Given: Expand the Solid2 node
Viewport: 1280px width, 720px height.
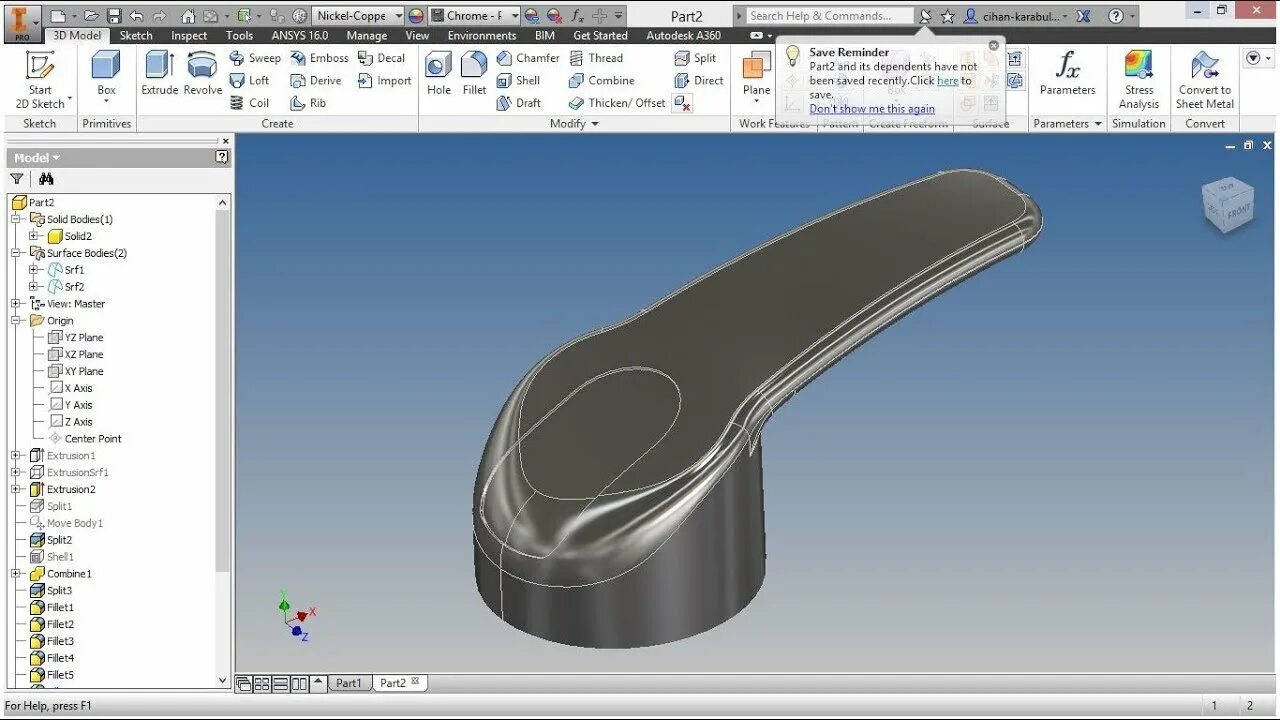Looking at the screenshot, I should click(34, 236).
